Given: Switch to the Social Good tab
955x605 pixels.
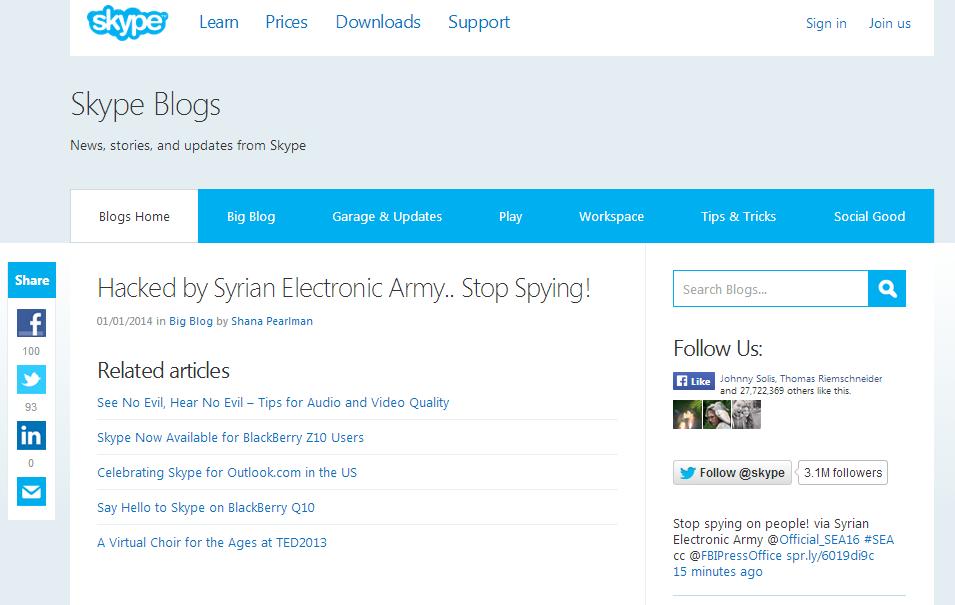Looking at the screenshot, I should pyautogui.click(x=869, y=216).
